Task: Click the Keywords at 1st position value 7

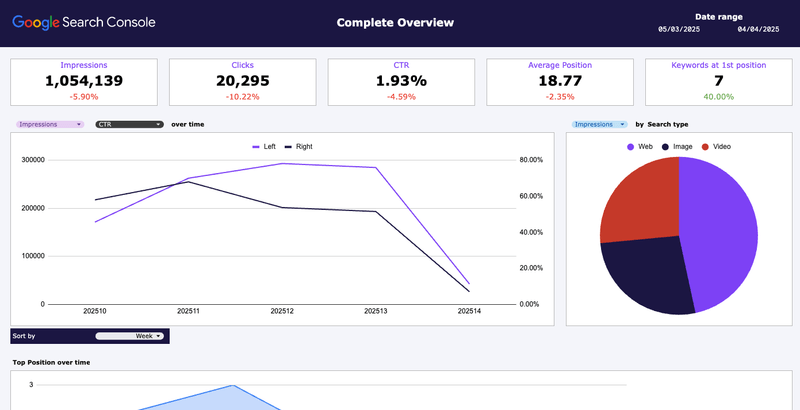Action: [x=719, y=81]
